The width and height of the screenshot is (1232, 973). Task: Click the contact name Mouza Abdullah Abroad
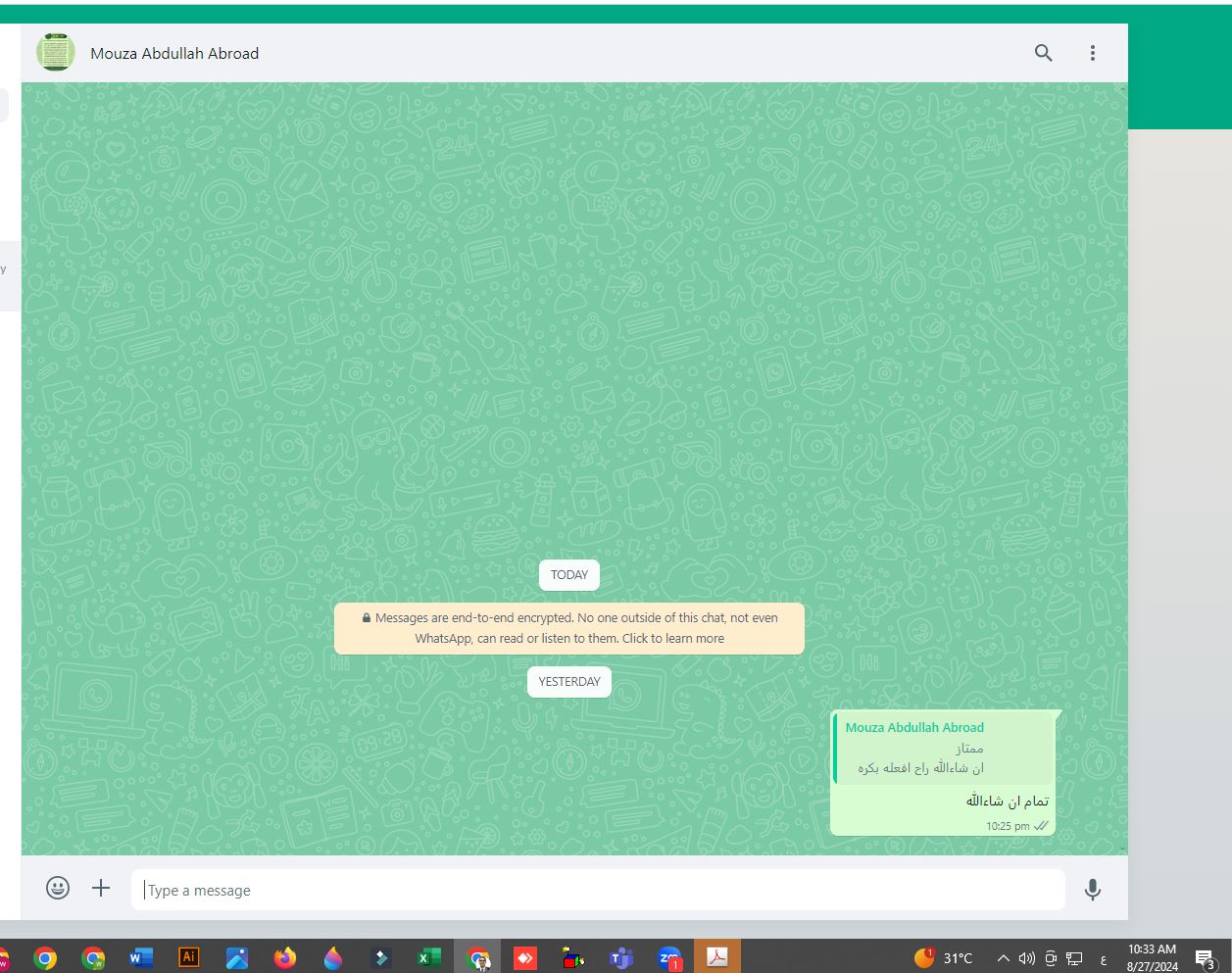174,53
